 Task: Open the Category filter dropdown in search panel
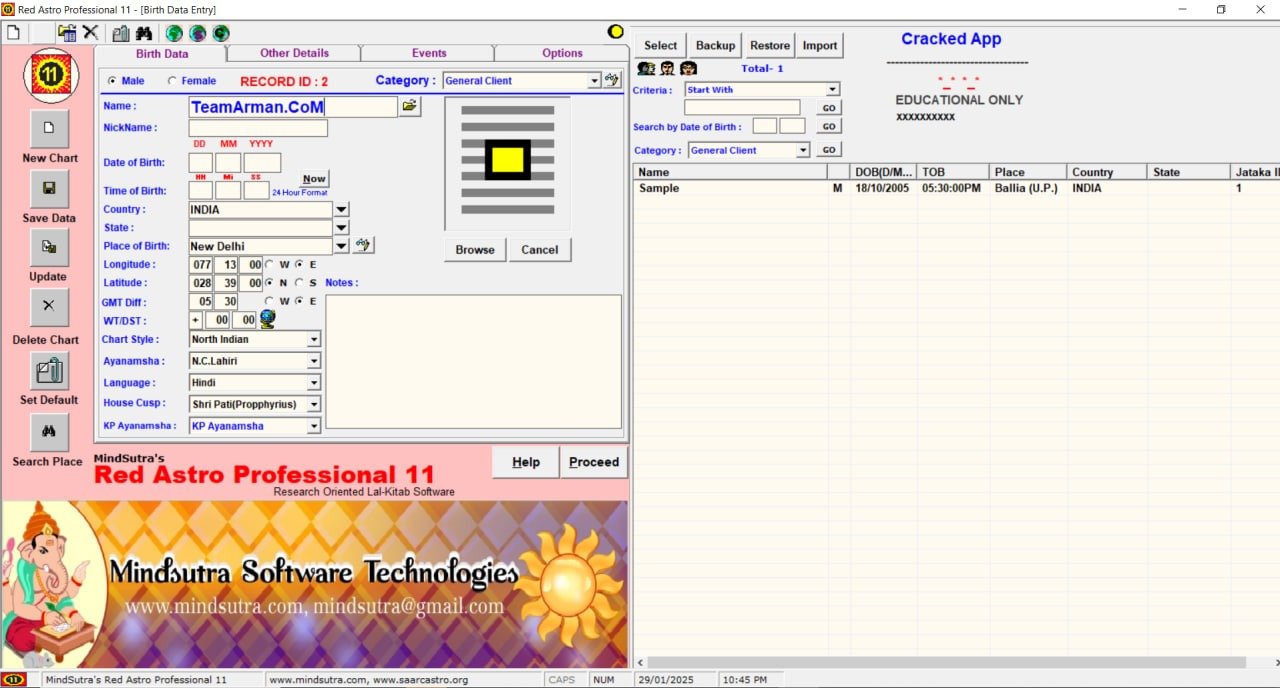point(803,150)
